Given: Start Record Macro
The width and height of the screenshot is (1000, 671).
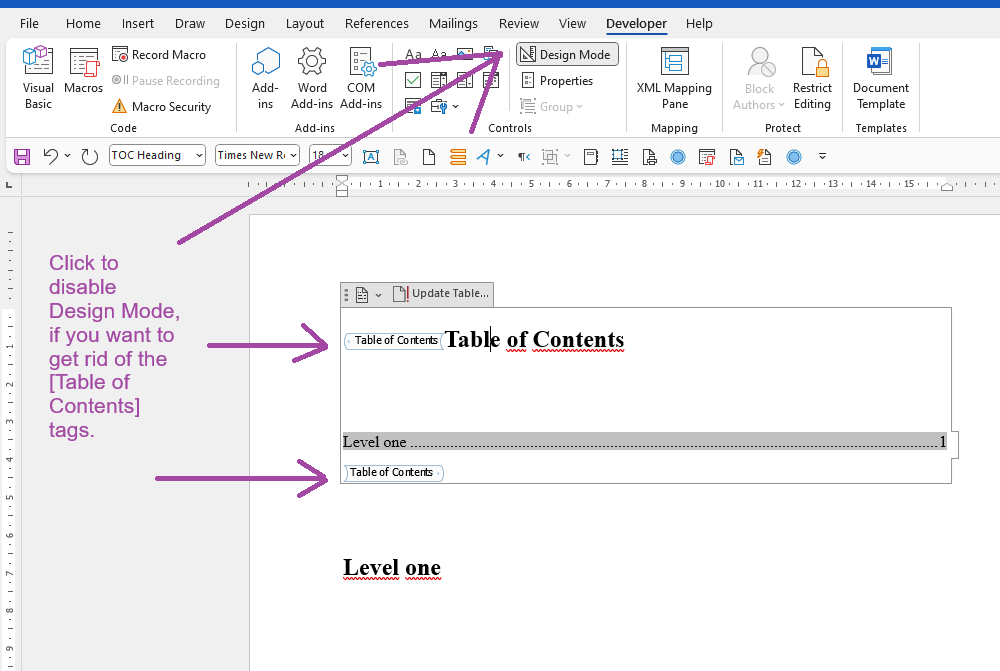Looking at the screenshot, I should pyautogui.click(x=159, y=55).
